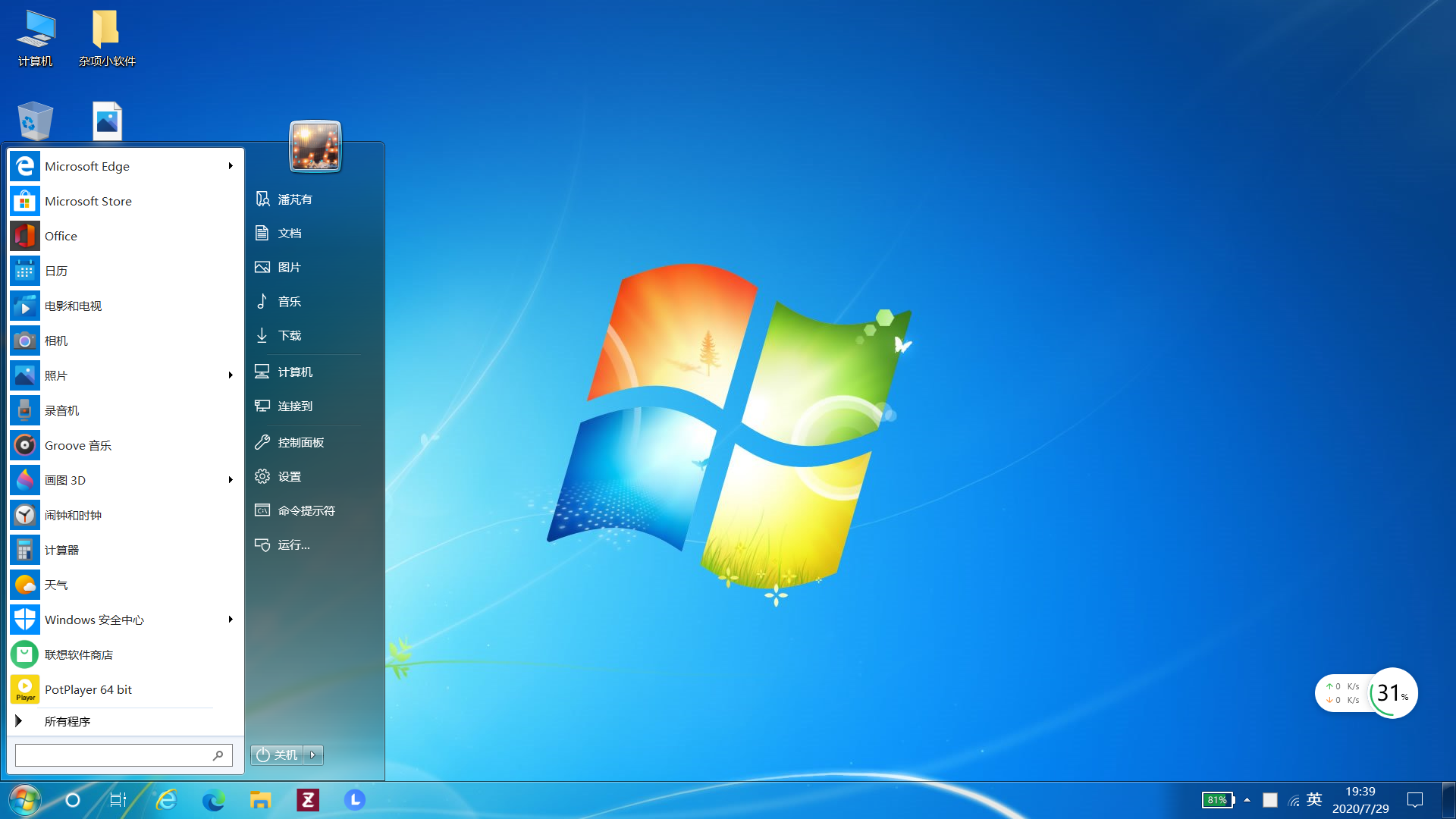Expand 照片 jump list arrow

pyautogui.click(x=231, y=375)
